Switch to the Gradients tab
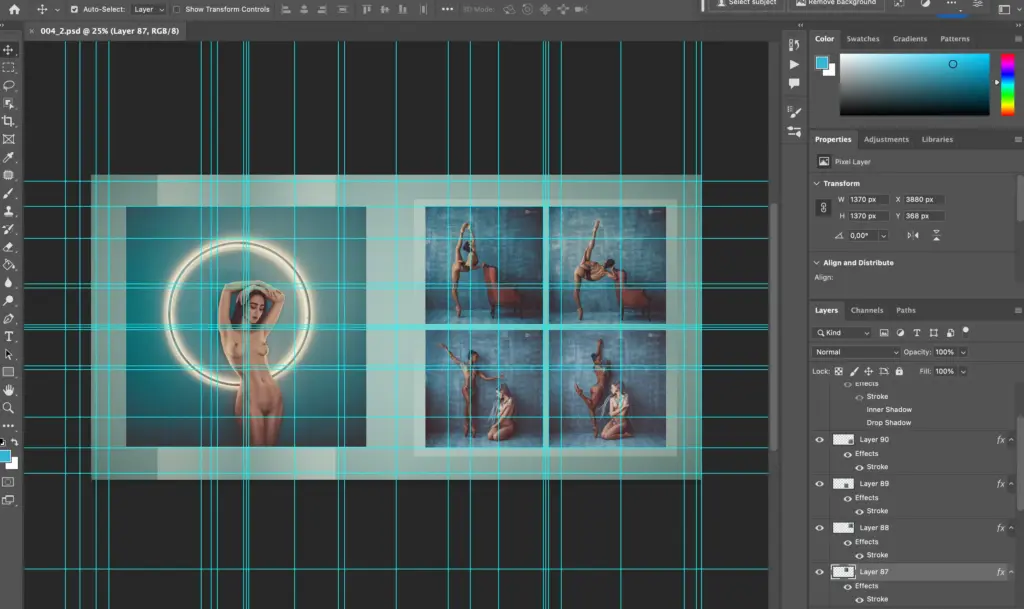1024x609 pixels. (910, 39)
